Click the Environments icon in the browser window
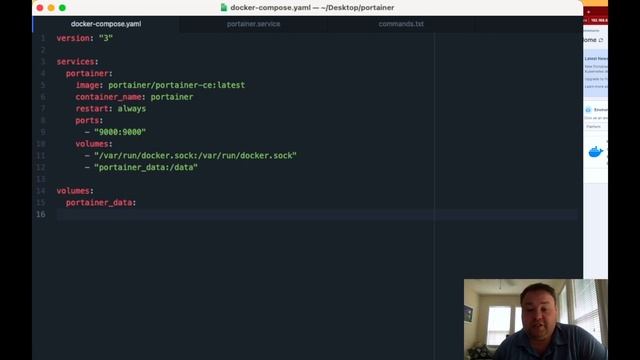 point(588,110)
